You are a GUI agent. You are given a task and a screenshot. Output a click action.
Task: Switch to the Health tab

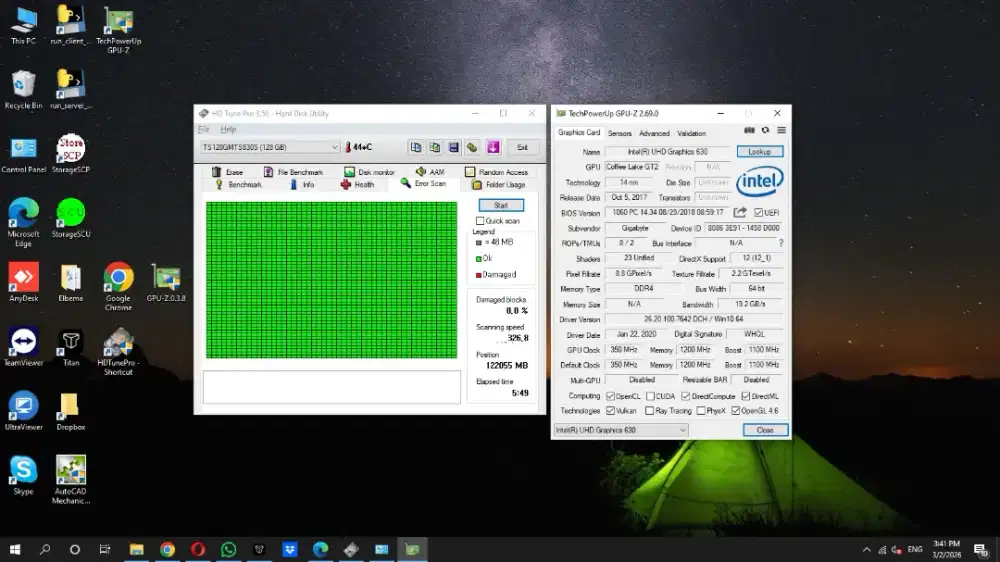click(358, 184)
